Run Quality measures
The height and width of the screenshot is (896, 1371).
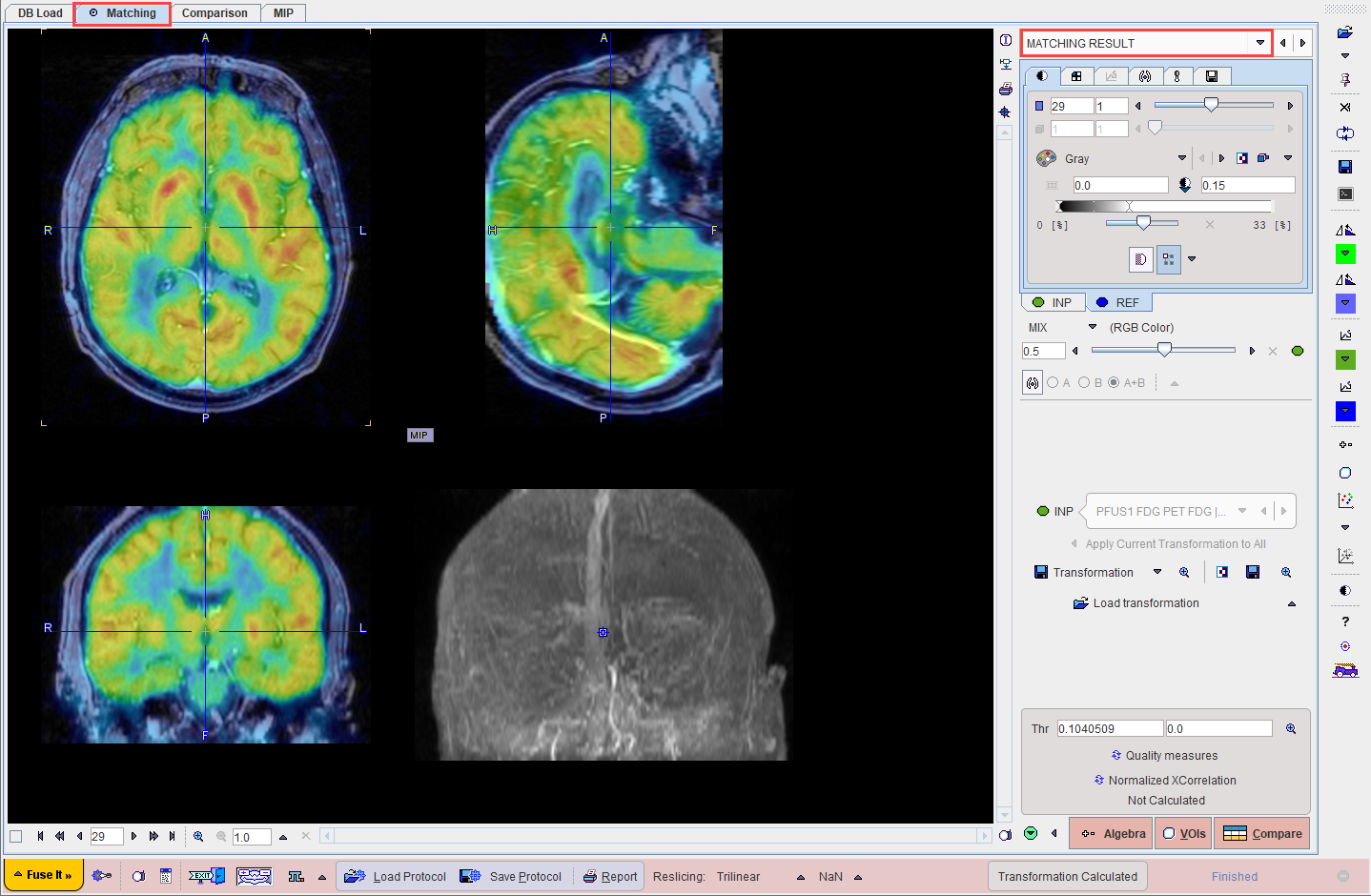point(1164,755)
